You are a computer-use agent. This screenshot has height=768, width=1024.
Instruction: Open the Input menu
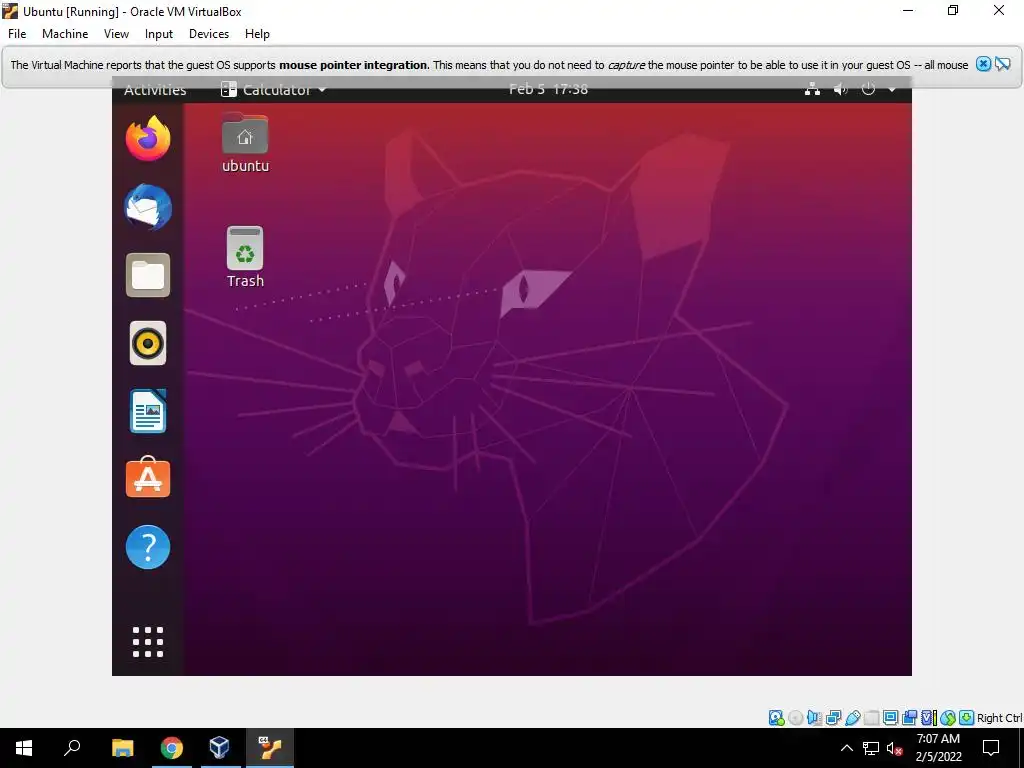point(159,34)
